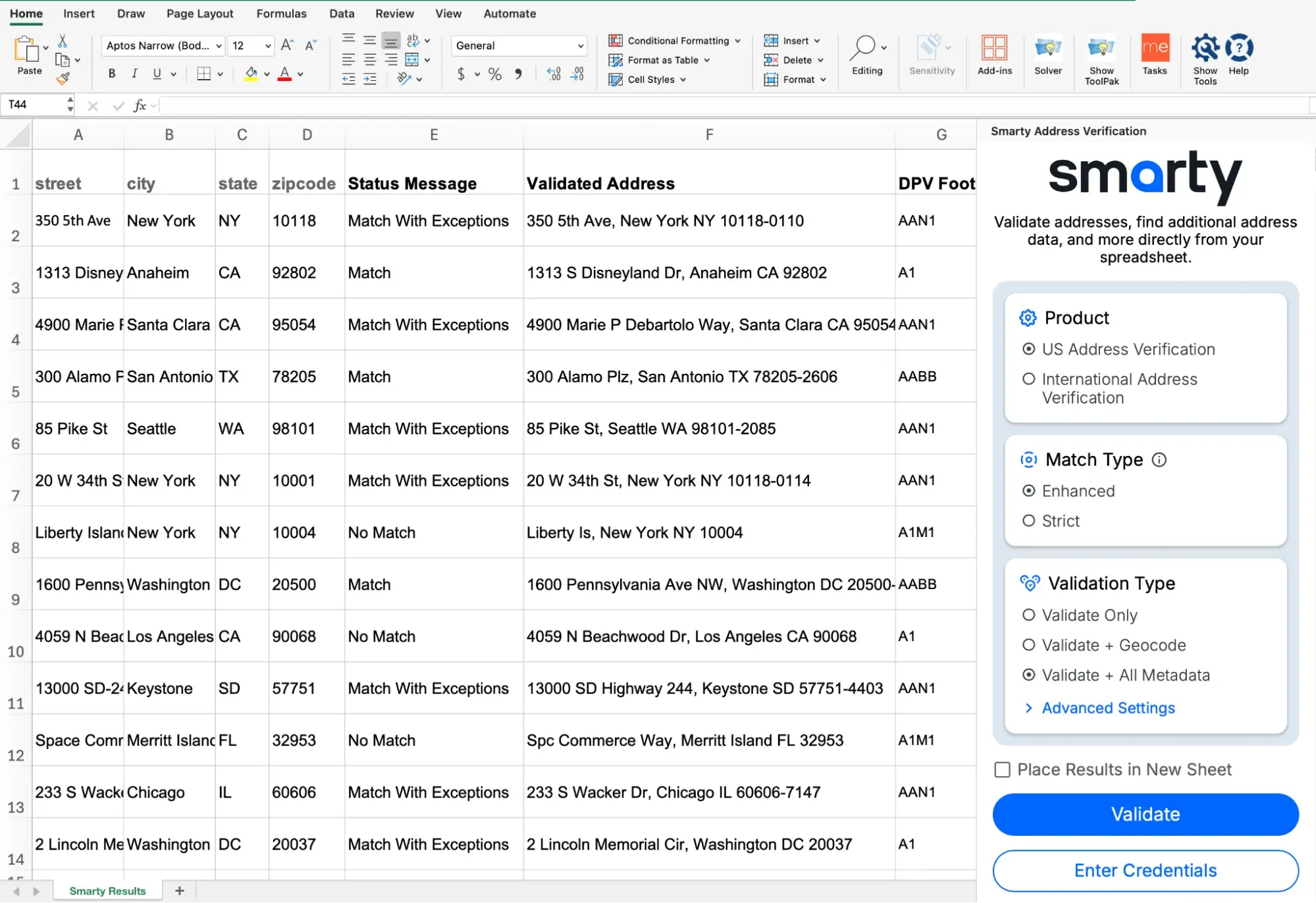The height and width of the screenshot is (903, 1316).
Task: Open the Add-ins gallery
Action: (x=995, y=55)
